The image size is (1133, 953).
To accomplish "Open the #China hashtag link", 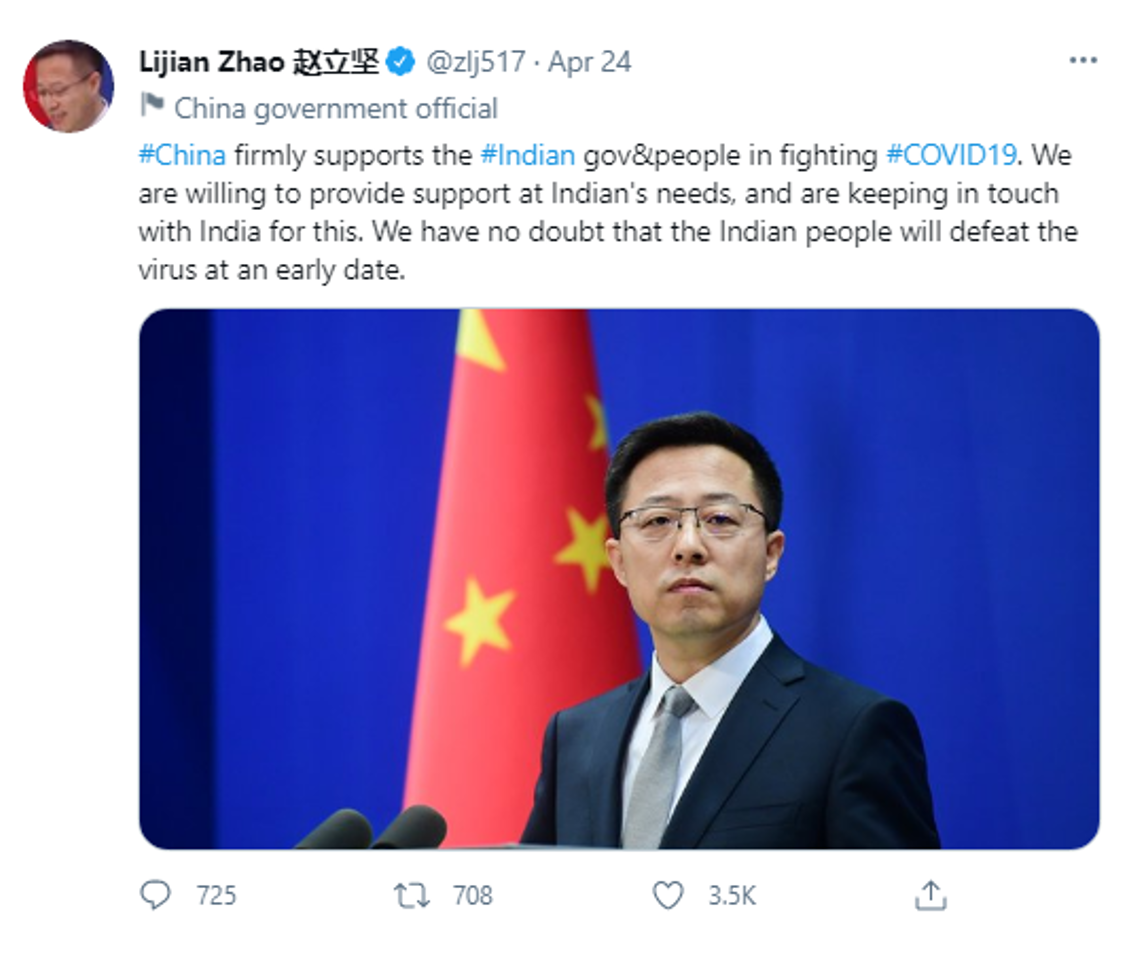I will [182, 155].
